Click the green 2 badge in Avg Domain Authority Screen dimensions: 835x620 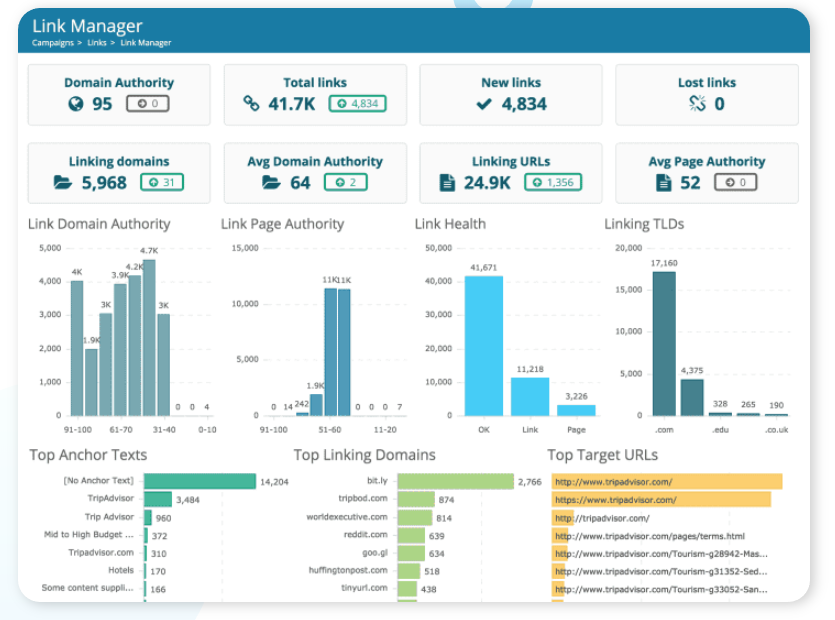[x=346, y=182]
